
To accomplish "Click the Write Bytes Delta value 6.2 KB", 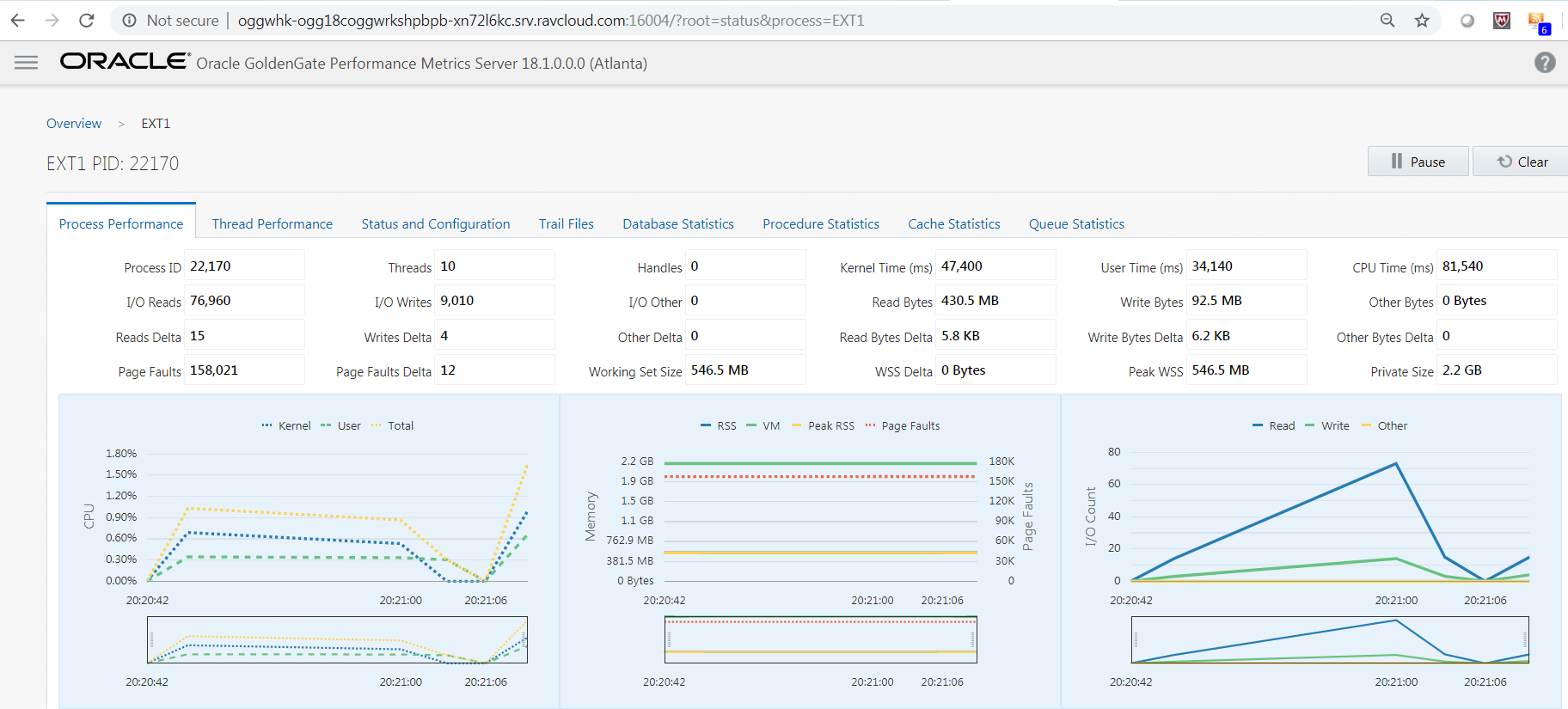I will click(x=1246, y=336).
